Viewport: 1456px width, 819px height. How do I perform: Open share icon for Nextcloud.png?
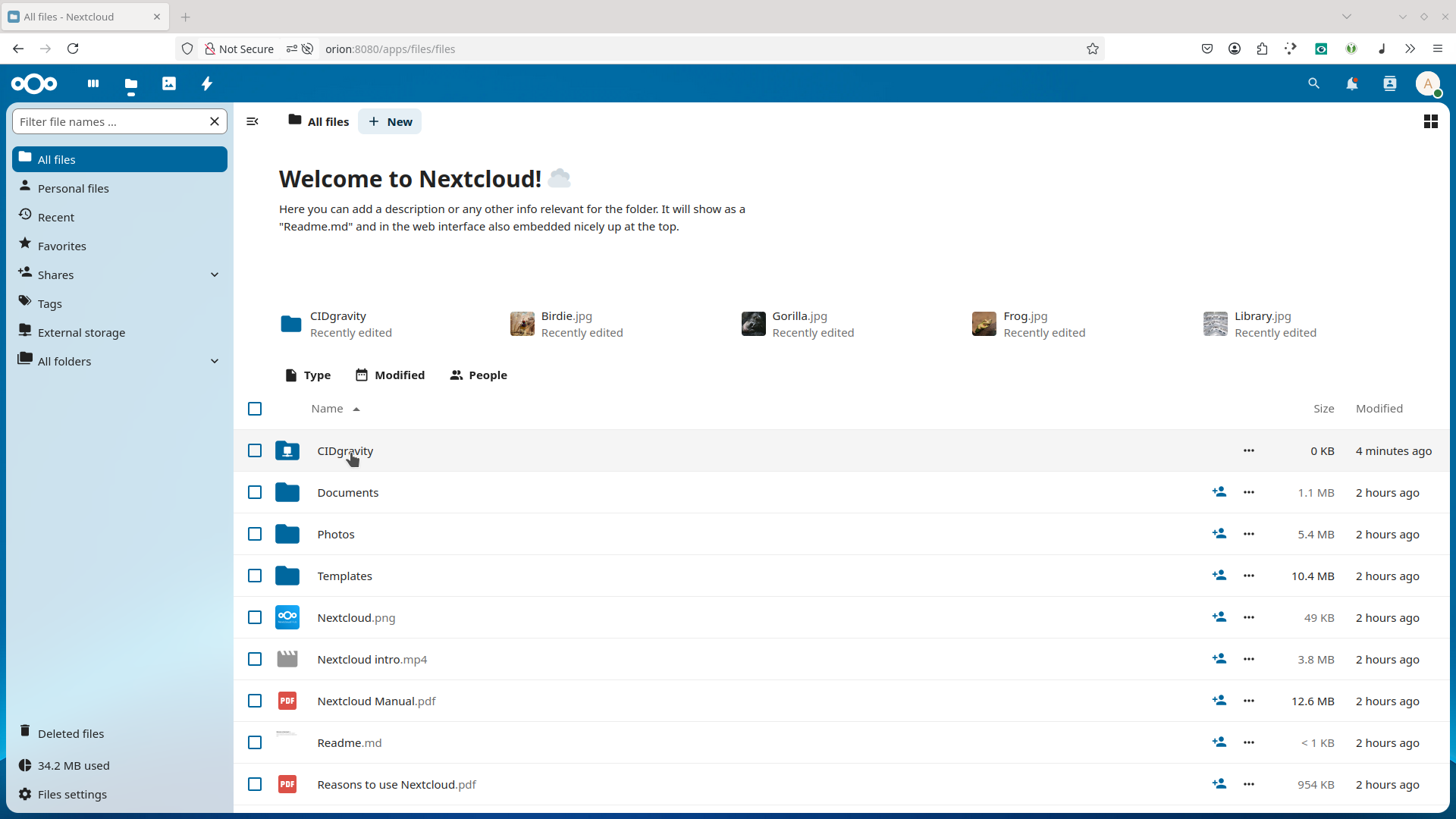coord(1219,617)
